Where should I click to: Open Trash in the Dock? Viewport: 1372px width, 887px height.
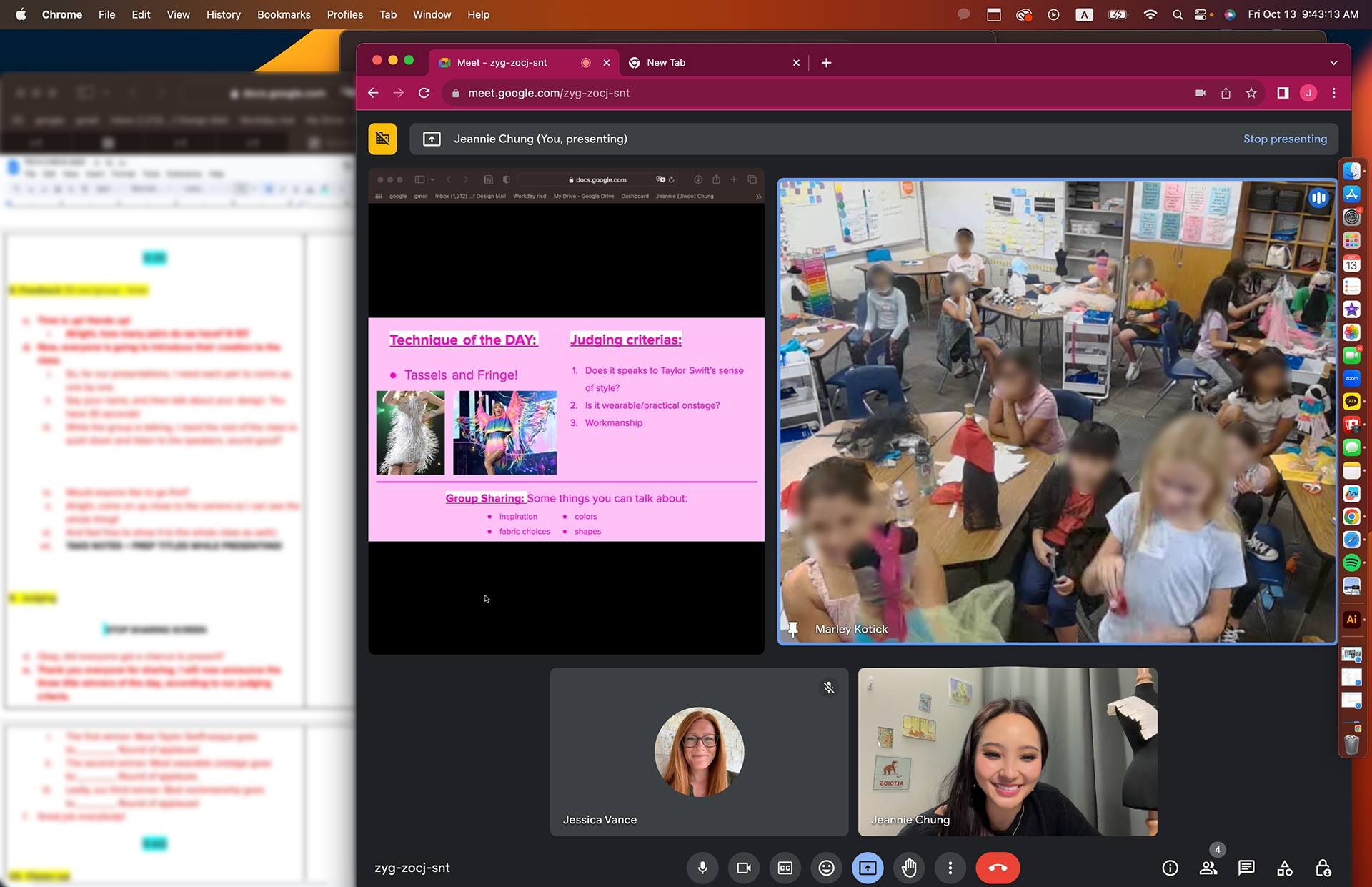tap(1351, 744)
